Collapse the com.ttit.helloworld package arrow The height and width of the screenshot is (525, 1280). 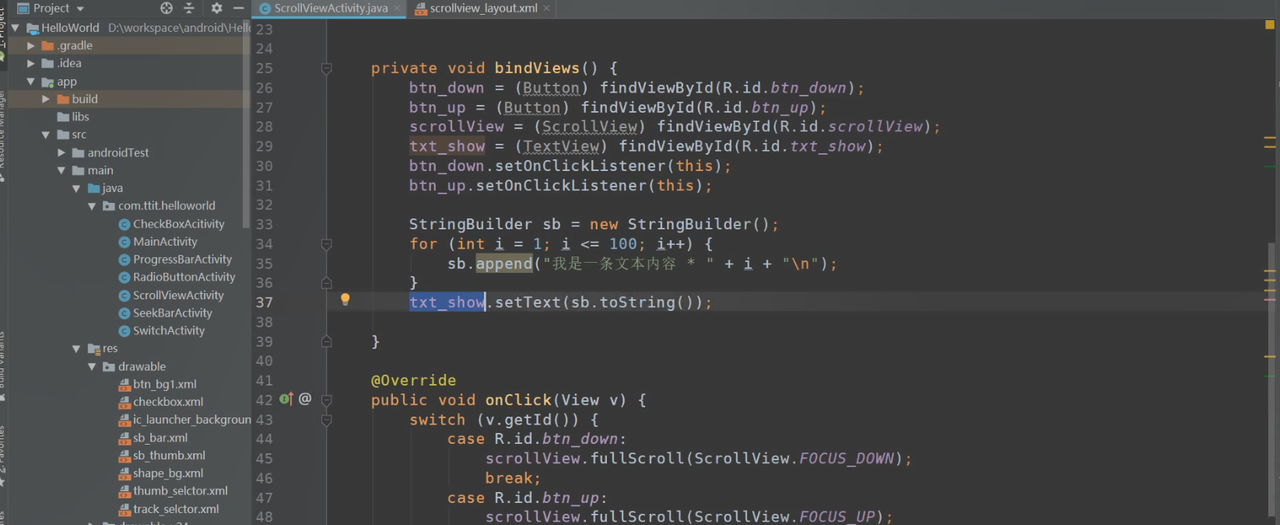point(92,206)
